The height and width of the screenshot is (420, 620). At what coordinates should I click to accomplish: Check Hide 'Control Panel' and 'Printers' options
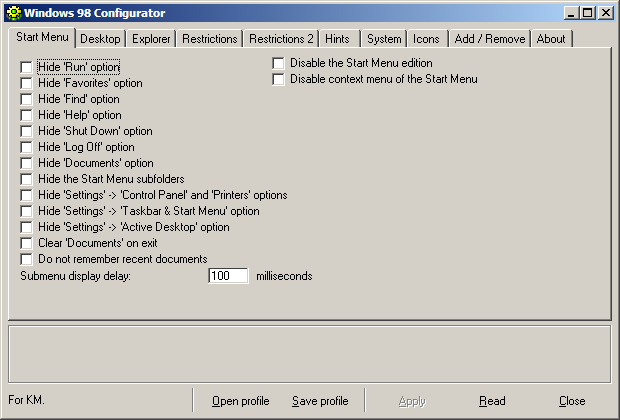tap(26, 195)
